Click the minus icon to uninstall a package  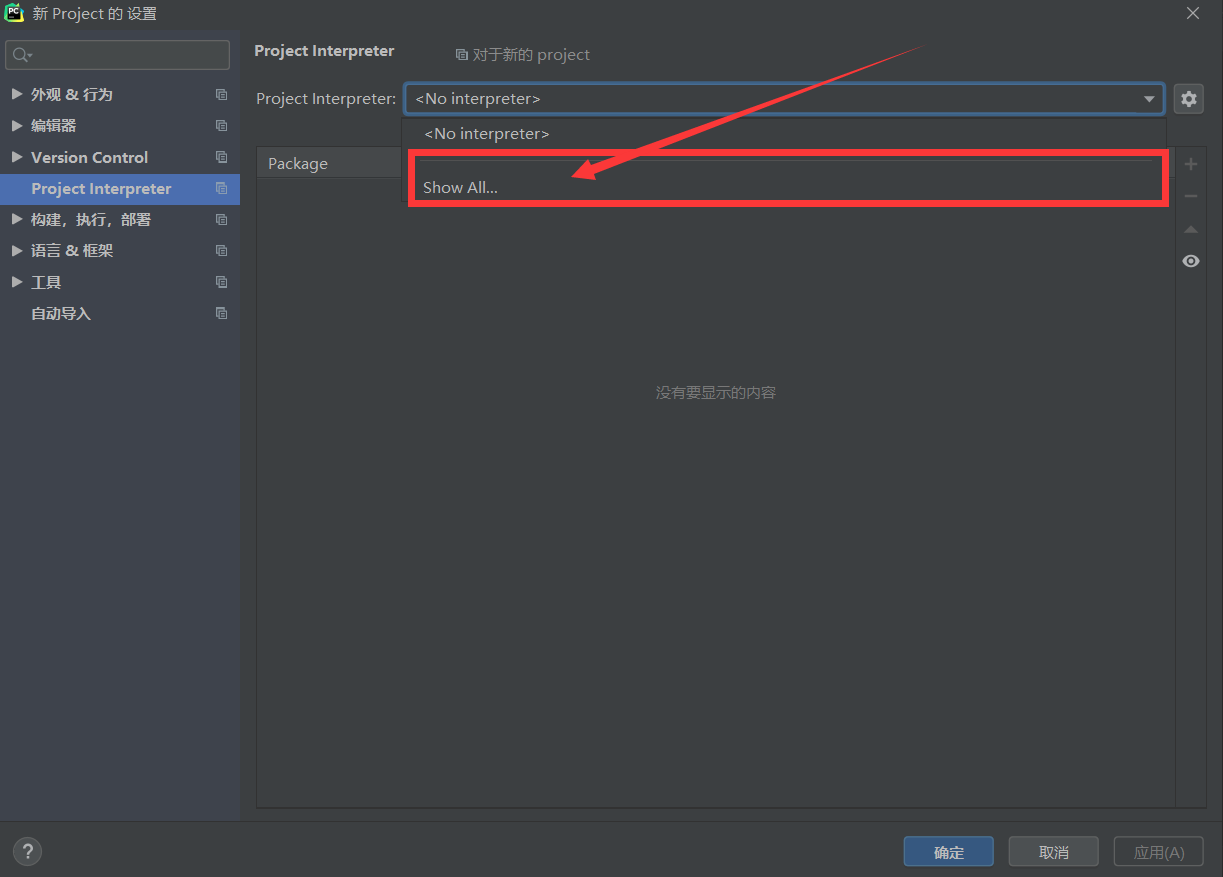[1191, 195]
